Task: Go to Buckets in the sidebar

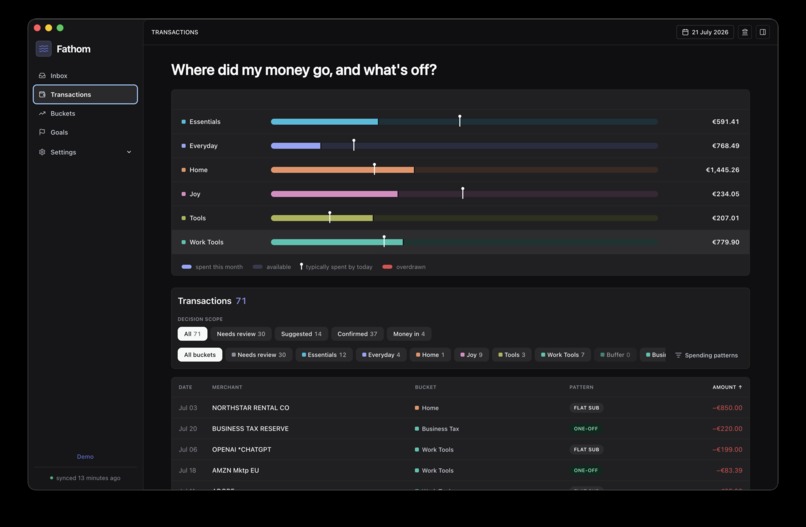Action: 85,113
